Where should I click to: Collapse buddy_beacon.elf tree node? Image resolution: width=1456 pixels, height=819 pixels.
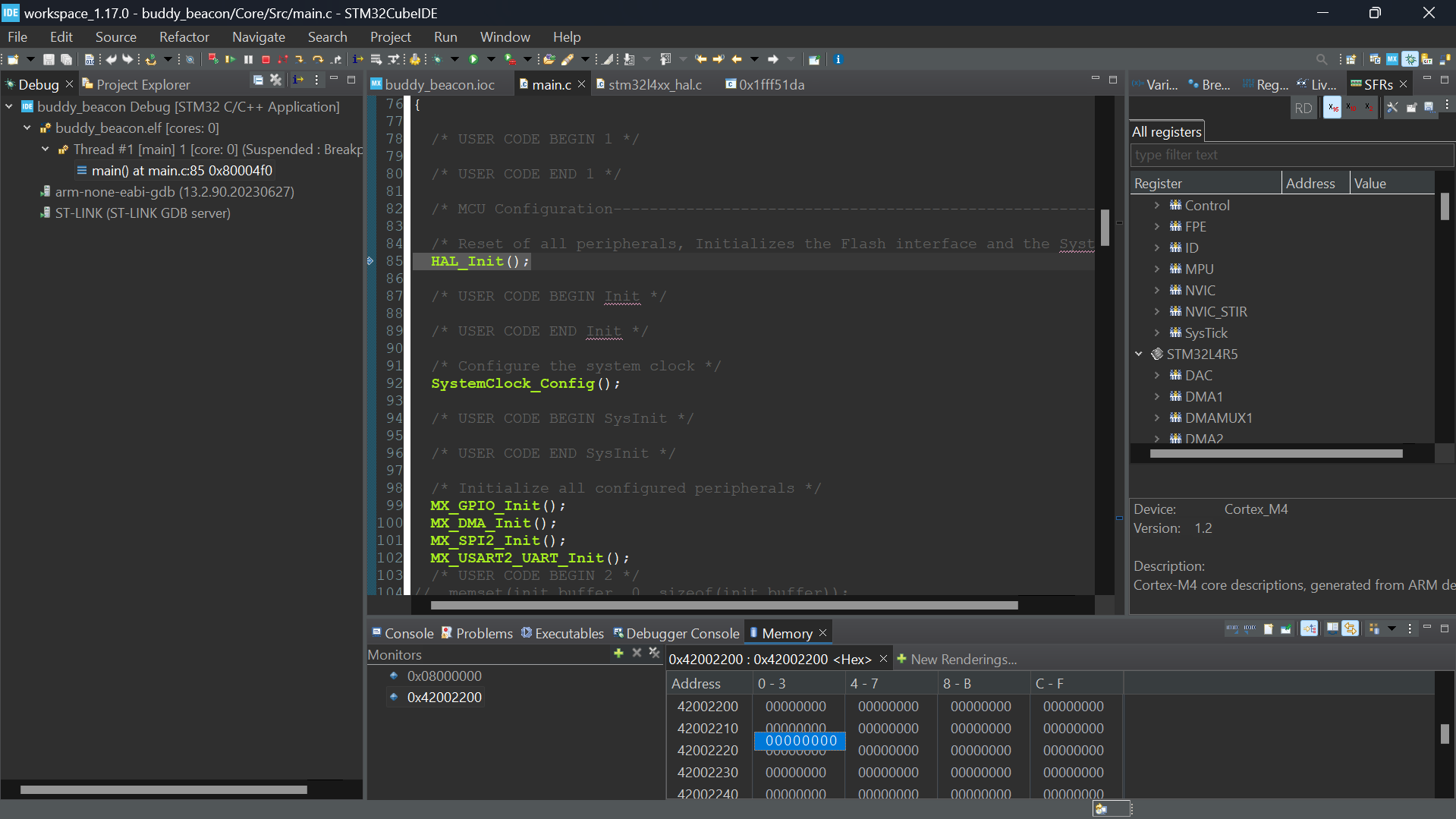(27, 128)
